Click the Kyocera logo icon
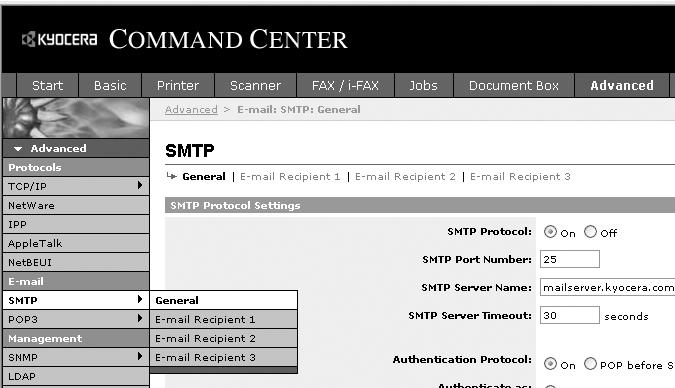 (x=28, y=40)
